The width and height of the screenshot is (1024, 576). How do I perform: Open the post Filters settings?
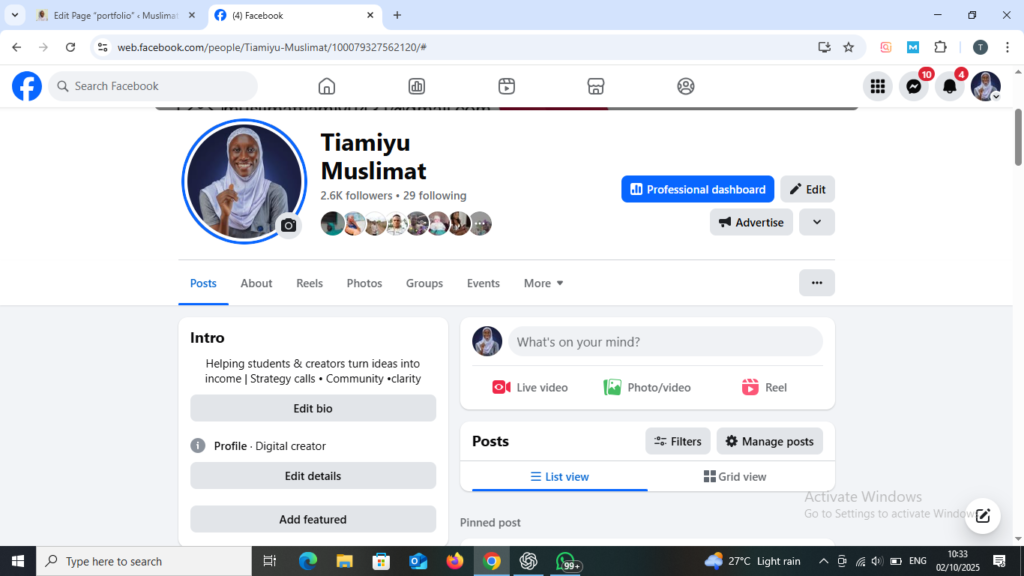pyautogui.click(x=677, y=441)
